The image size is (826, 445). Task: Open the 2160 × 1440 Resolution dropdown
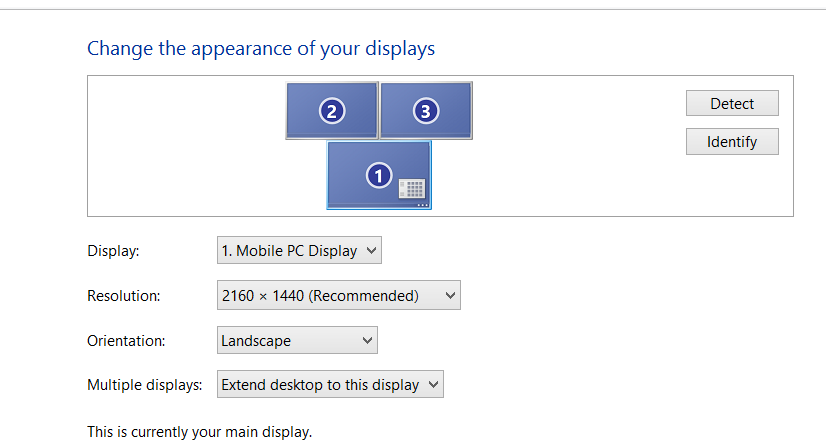point(339,295)
